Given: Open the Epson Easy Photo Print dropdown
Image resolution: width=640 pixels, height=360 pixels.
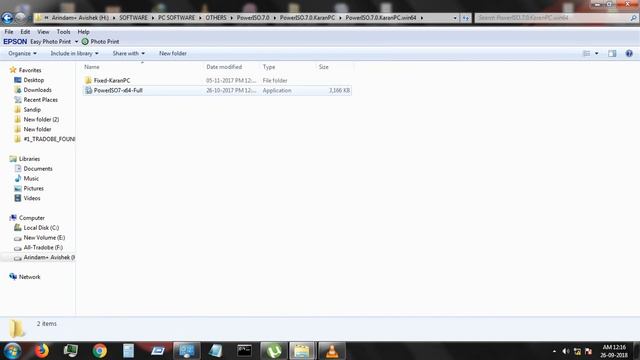Looking at the screenshot, I should pyautogui.click(x=76, y=42).
